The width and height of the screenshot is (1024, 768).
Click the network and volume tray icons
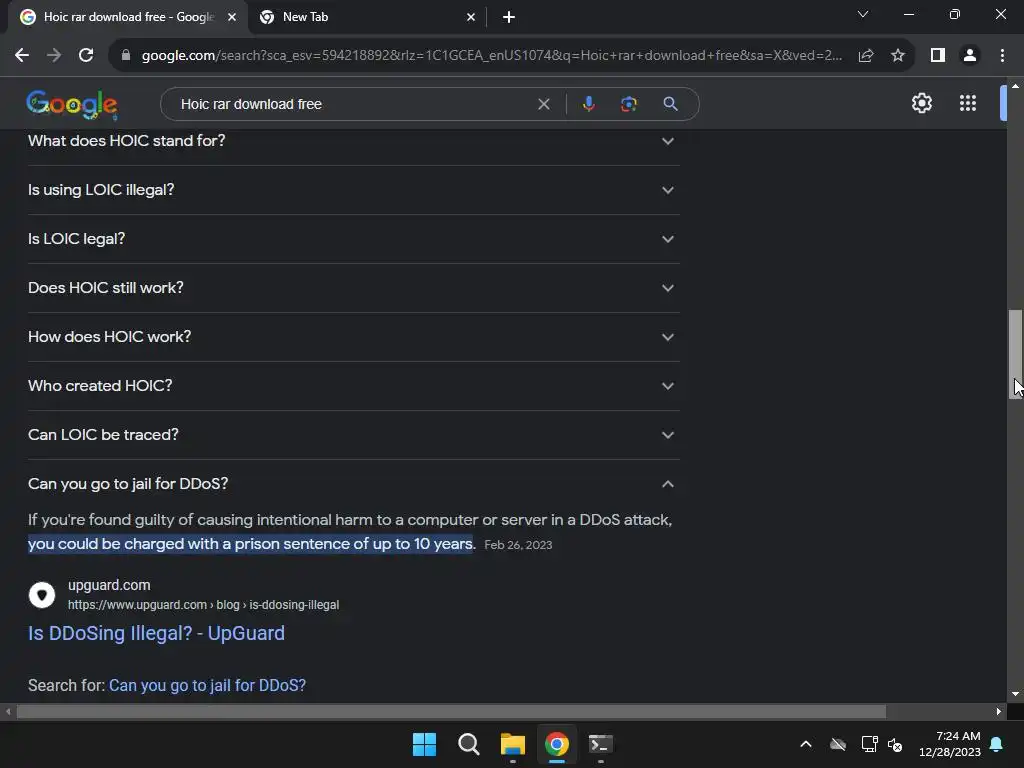click(882, 744)
